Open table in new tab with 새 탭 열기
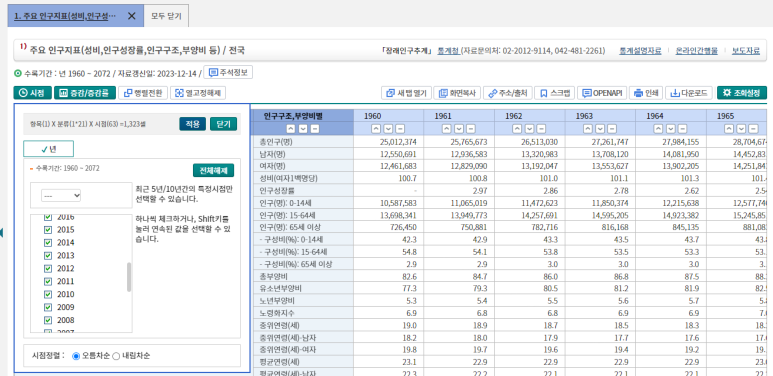773x376 pixels. (407, 93)
